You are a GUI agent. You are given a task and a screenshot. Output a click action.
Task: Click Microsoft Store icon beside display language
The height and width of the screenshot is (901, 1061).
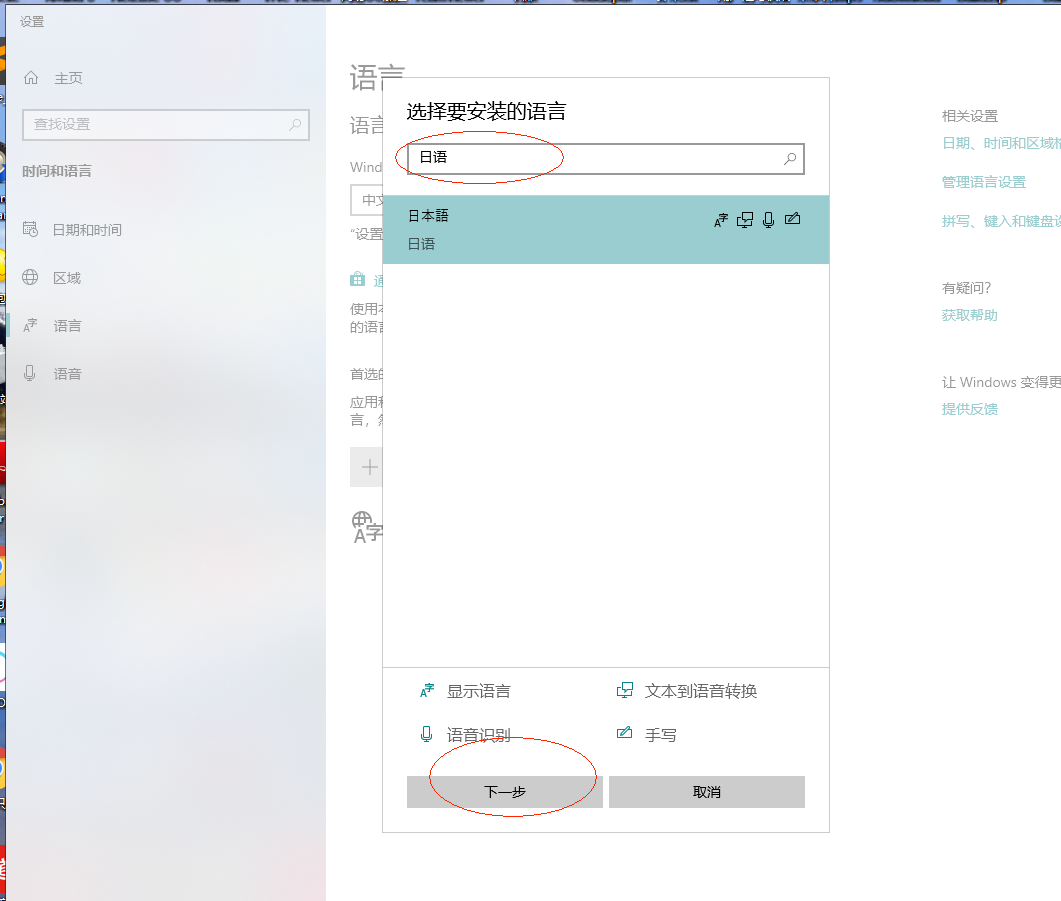357,279
